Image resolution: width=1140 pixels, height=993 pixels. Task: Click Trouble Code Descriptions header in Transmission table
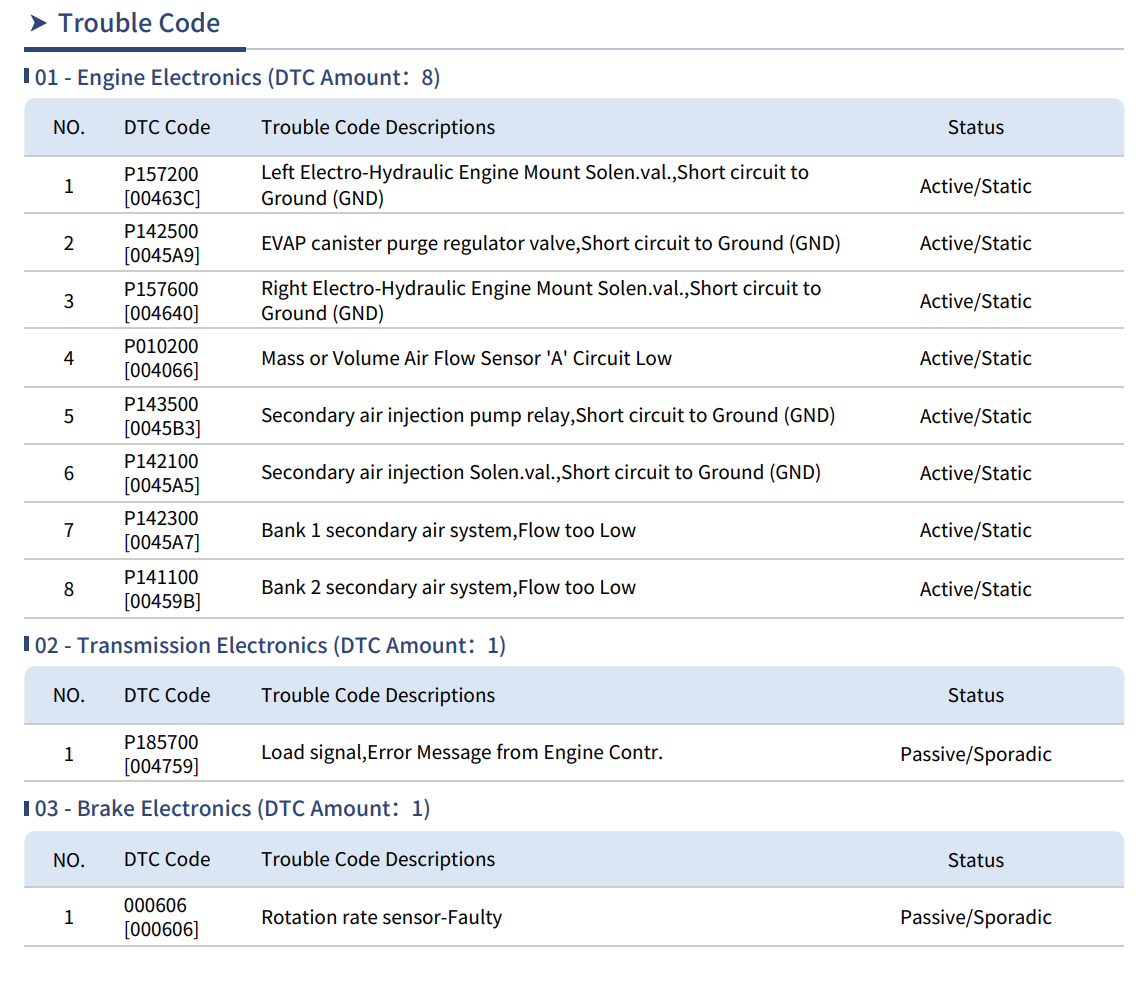pyautogui.click(x=378, y=695)
